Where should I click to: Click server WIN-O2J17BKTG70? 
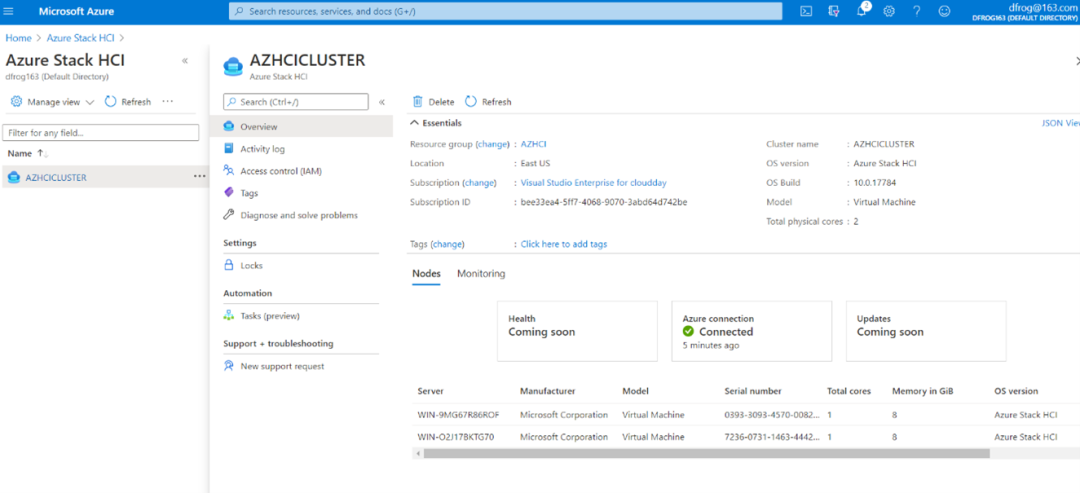coord(456,437)
